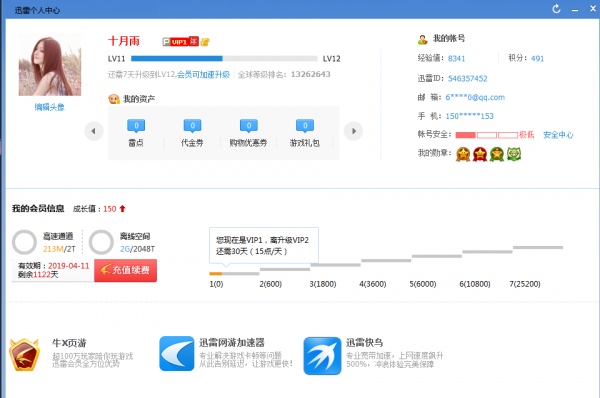
Task: Click the 迅雷ID number 546357452
Action: click(x=468, y=79)
